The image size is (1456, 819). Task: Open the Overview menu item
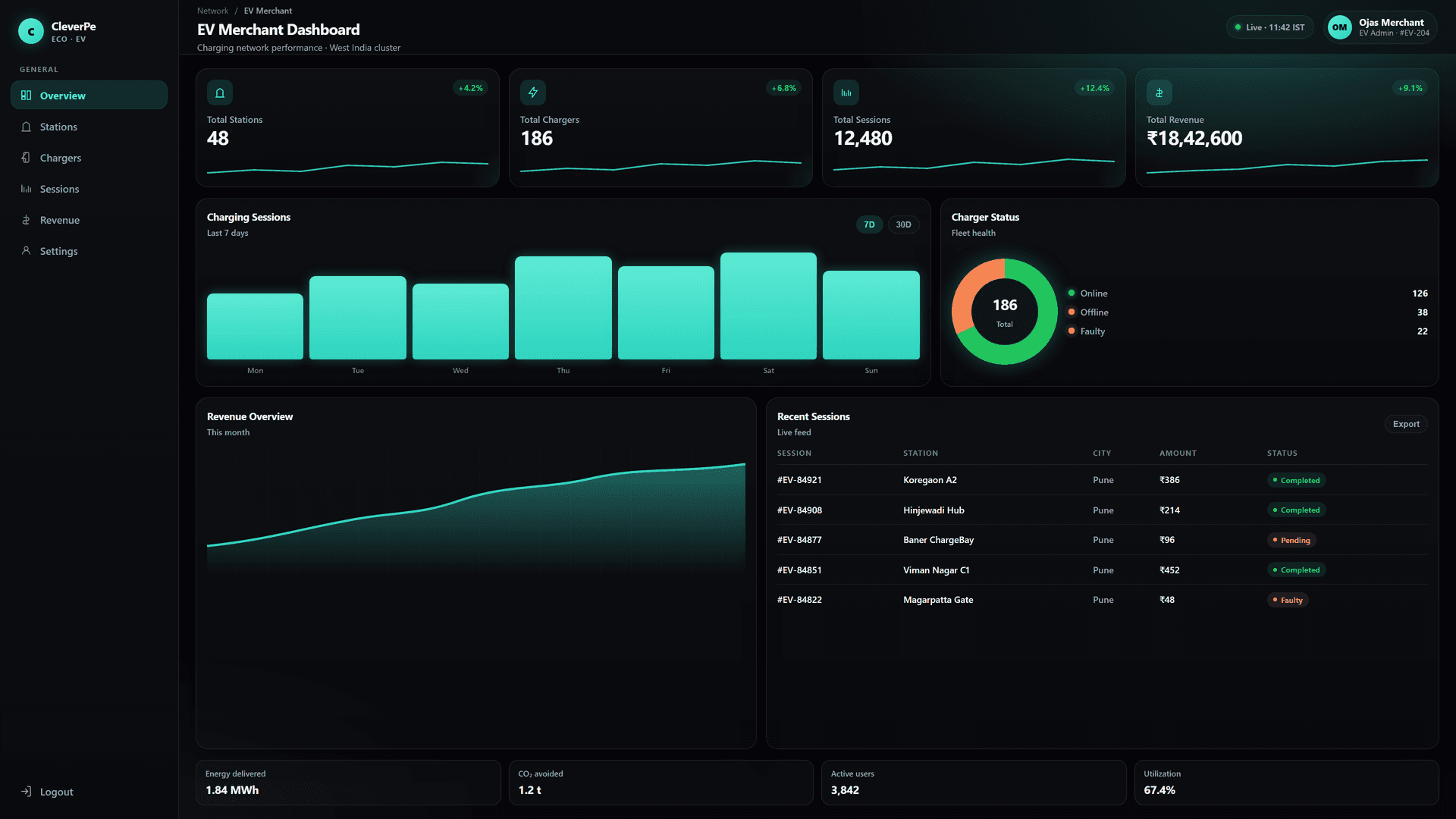[x=89, y=96]
